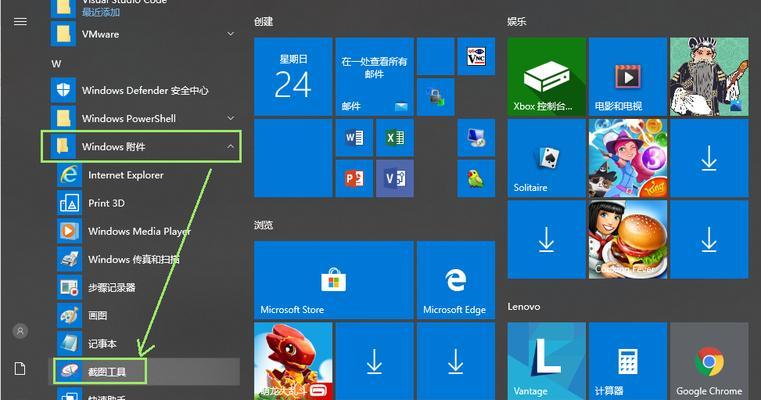Screen dimensions: 761x400
Task: Open the Microsoft Store tile
Action: 333,280
